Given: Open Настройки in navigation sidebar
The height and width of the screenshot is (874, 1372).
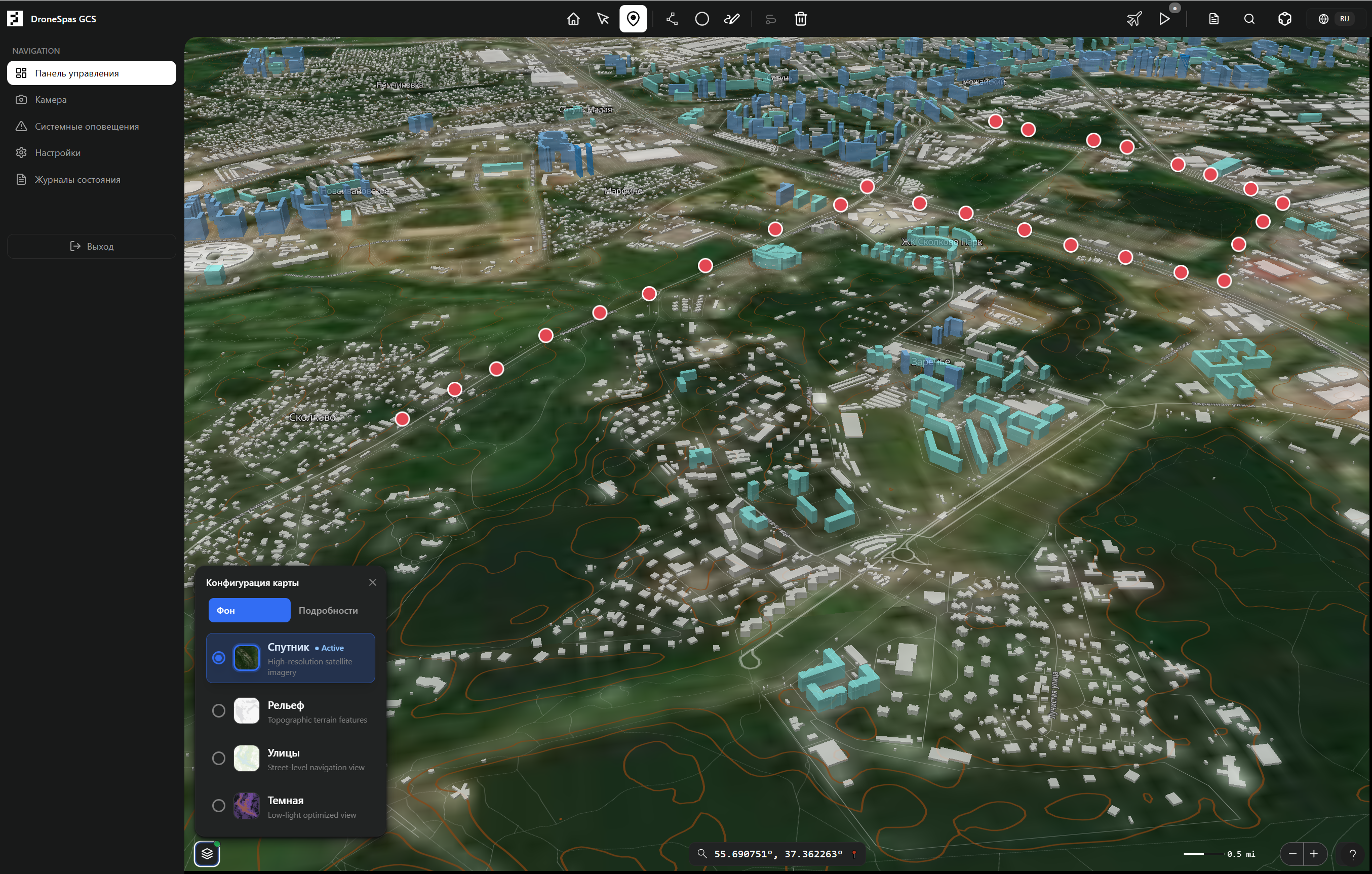Looking at the screenshot, I should [x=58, y=153].
